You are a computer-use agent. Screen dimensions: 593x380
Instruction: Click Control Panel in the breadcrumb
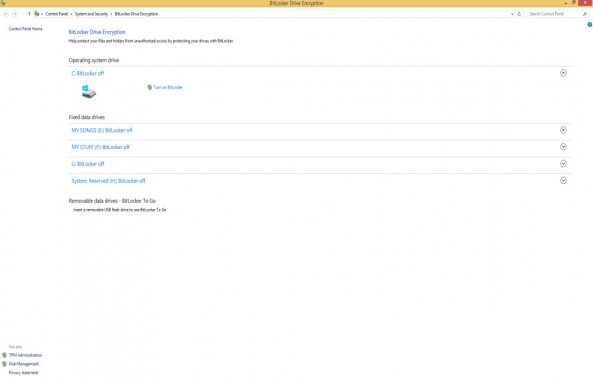click(x=57, y=14)
